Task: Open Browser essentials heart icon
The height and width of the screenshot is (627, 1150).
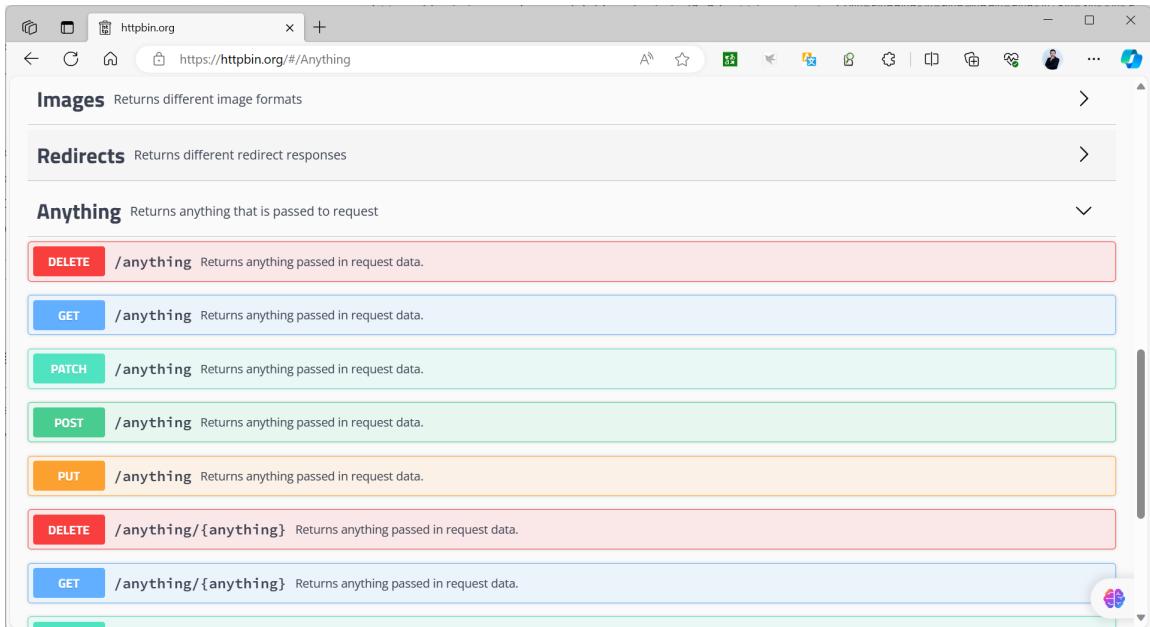Action: point(1011,59)
